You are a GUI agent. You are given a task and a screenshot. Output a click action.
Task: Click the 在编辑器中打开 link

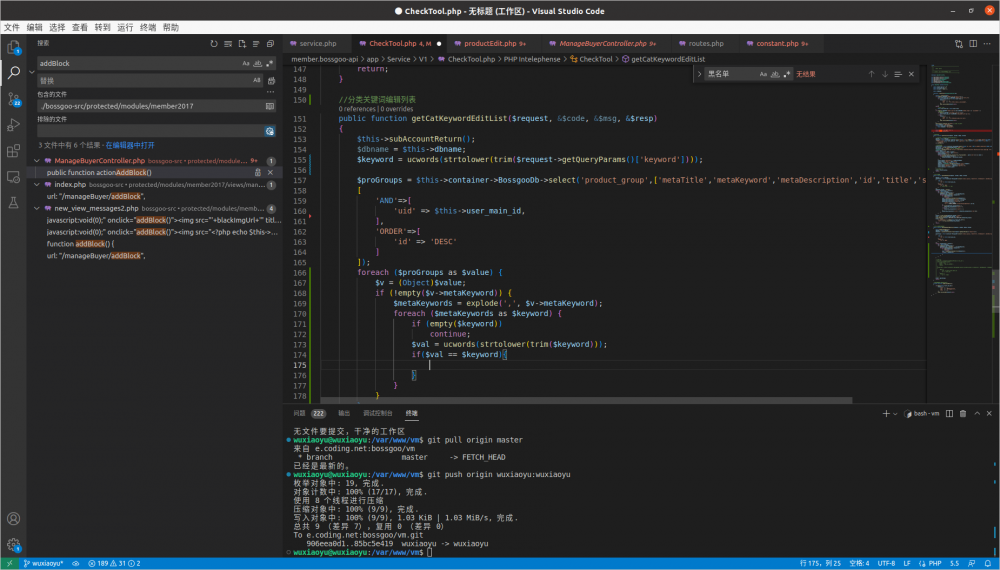(130, 145)
